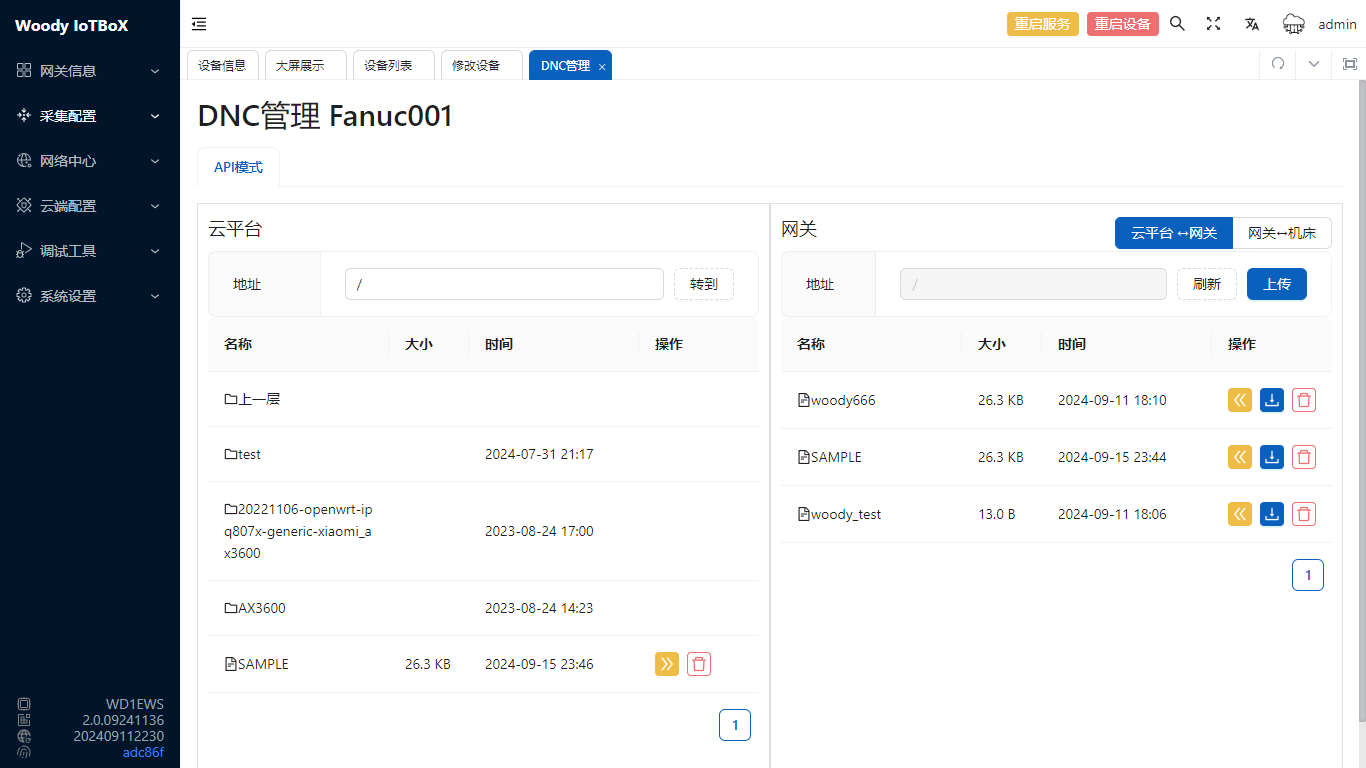Click the cloud platform address input field
Image resolution: width=1366 pixels, height=768 pixels.
click(x=504, y=284)
